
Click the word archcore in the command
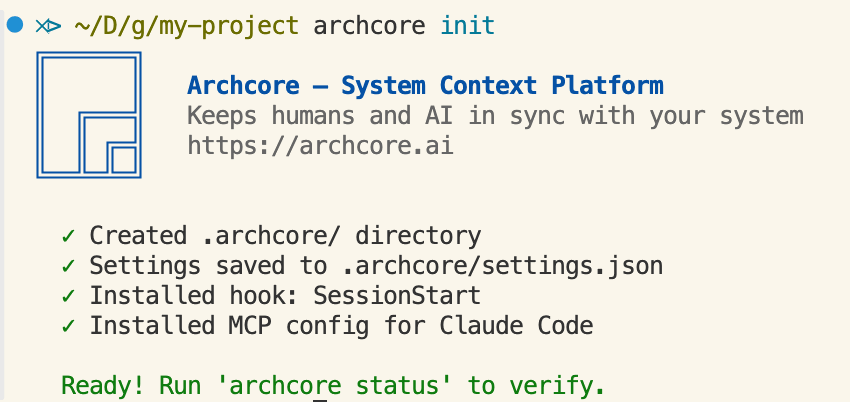(369, 26)
